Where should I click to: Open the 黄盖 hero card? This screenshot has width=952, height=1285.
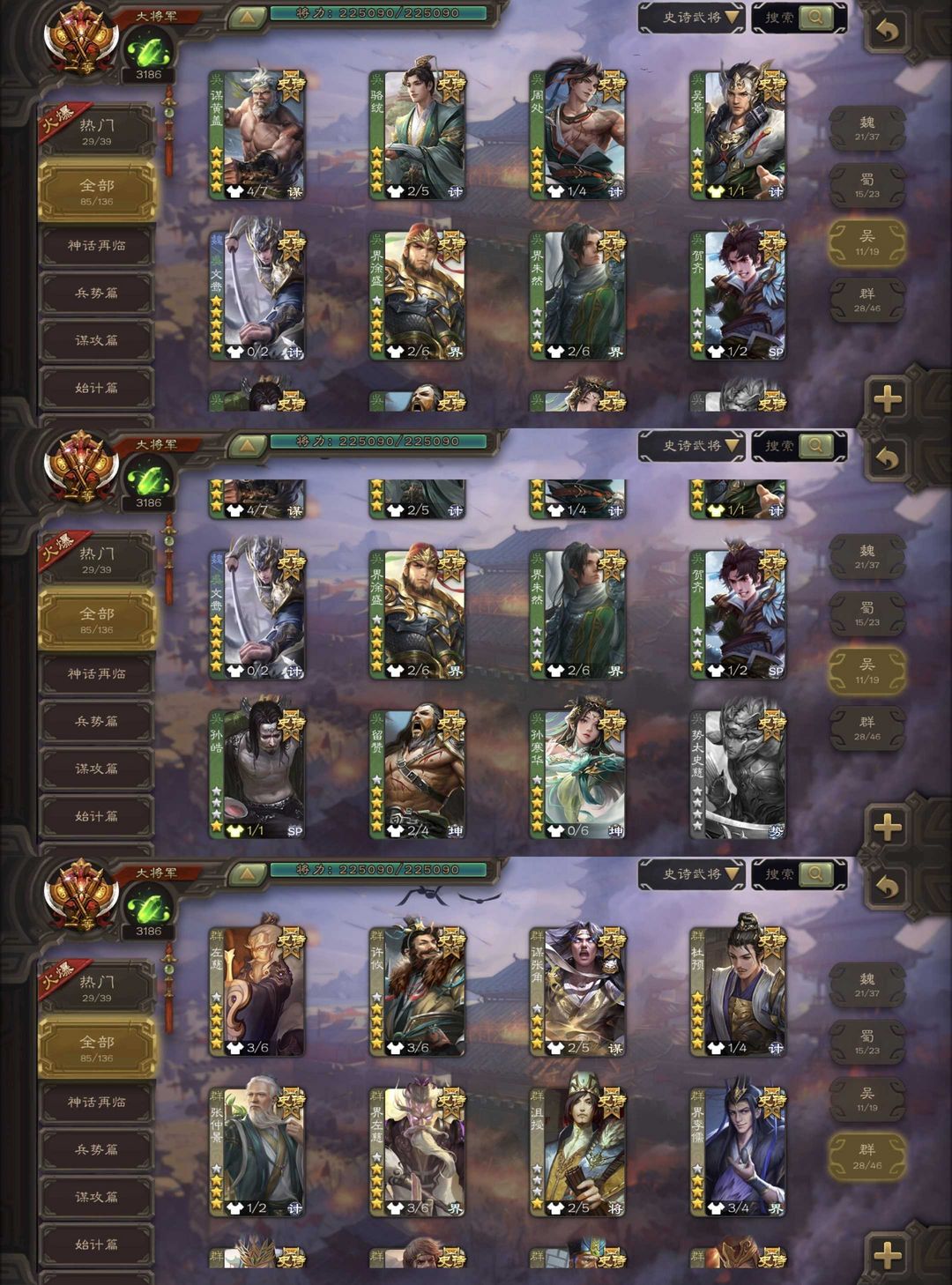pos(257,135)
